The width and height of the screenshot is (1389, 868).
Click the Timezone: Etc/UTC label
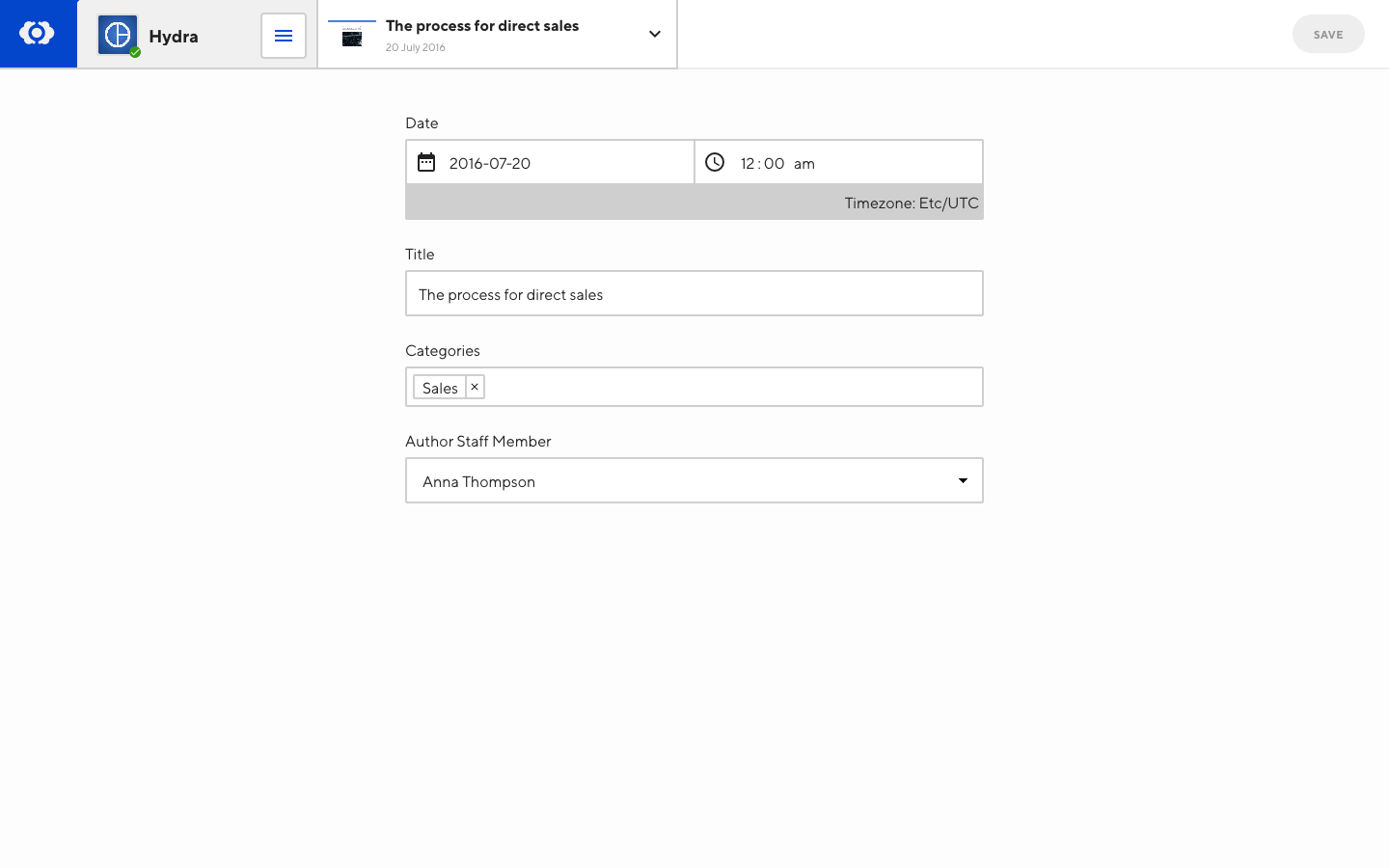click(912, 203)
